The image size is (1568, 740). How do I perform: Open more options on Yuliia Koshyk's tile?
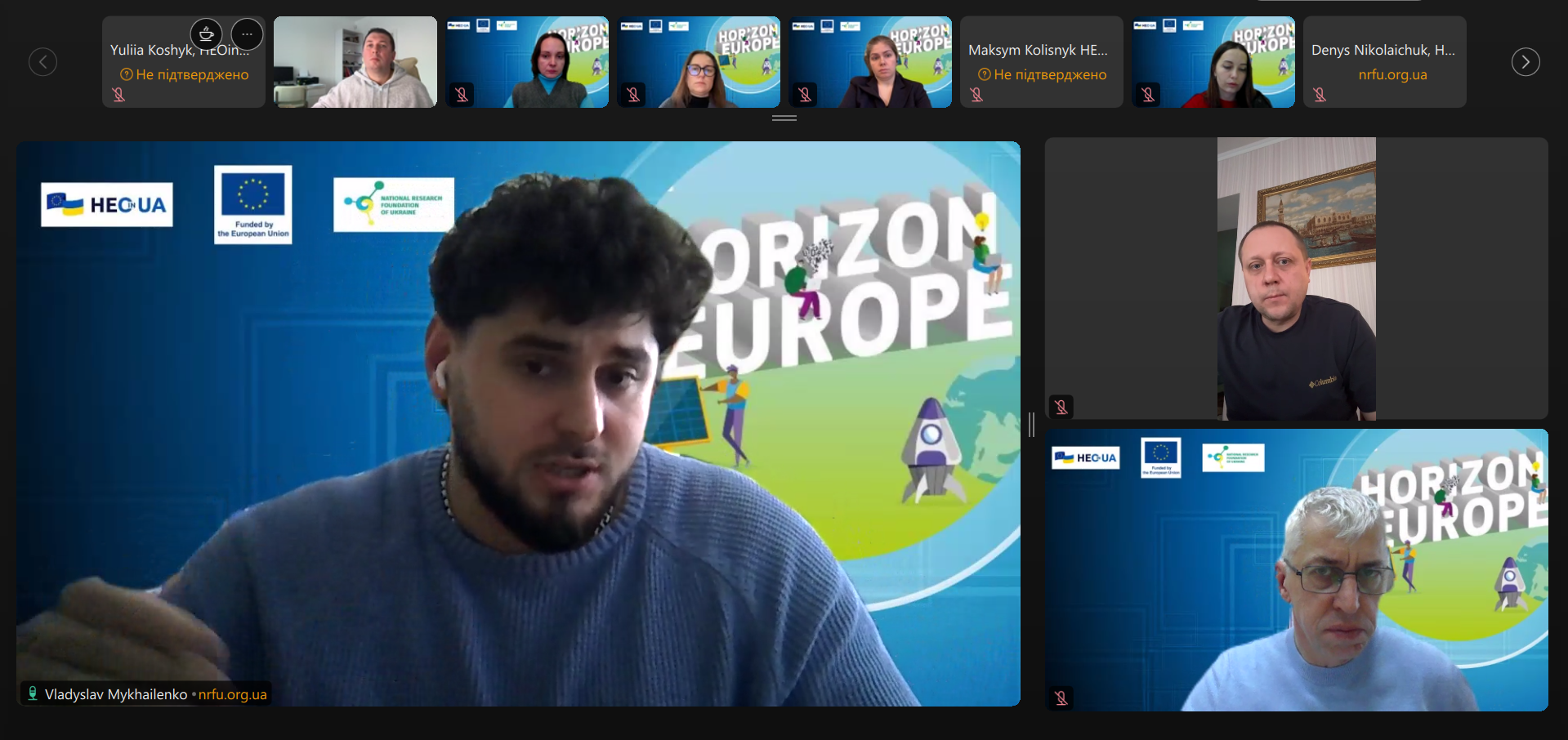(247, 34)
